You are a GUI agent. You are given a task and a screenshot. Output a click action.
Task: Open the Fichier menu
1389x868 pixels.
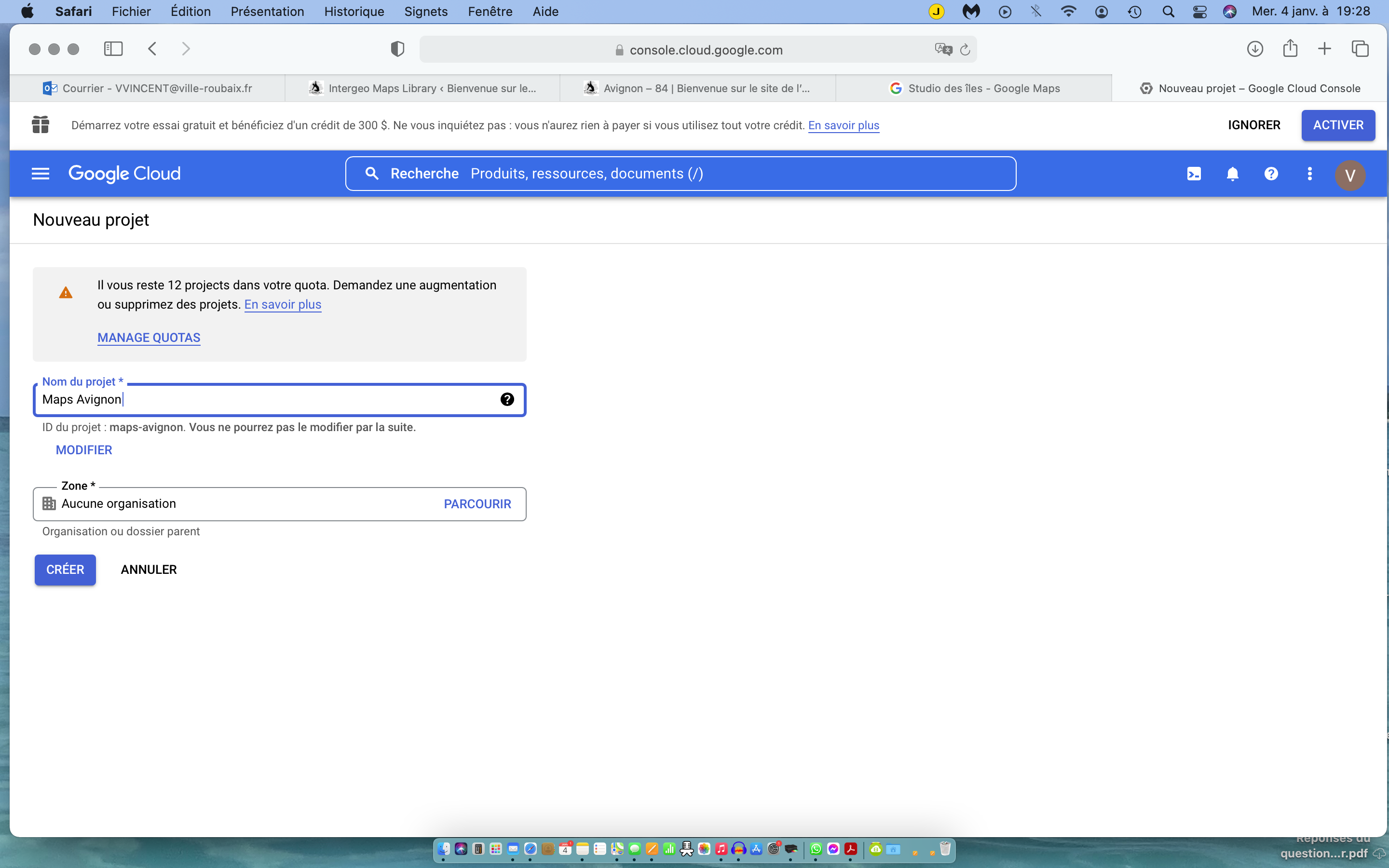pyautogui.click(x=131, y=12)
